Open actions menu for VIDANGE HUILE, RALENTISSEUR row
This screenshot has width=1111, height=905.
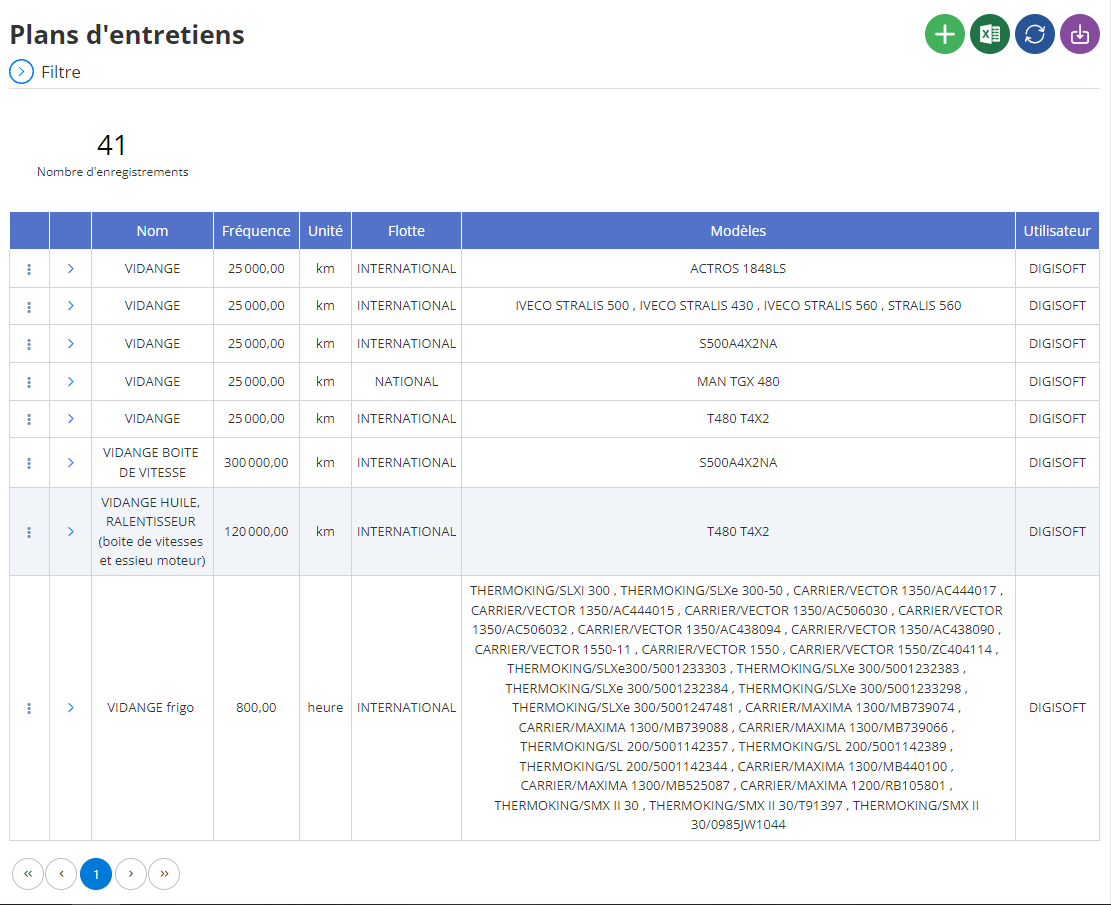pyautogui.click(x=29, y=532)
